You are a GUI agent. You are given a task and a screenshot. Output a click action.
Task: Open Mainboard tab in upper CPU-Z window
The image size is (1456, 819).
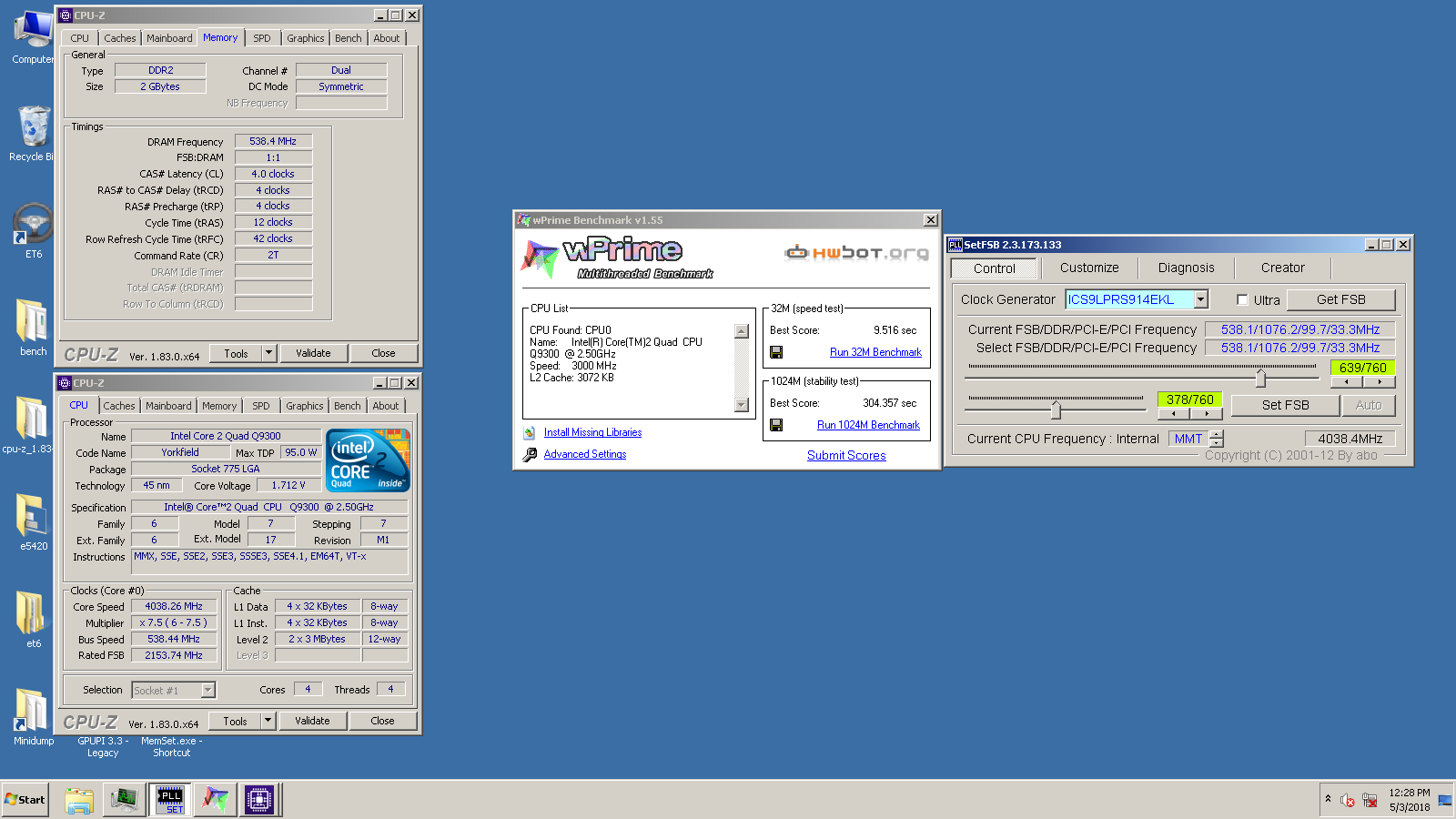(169, 38)
